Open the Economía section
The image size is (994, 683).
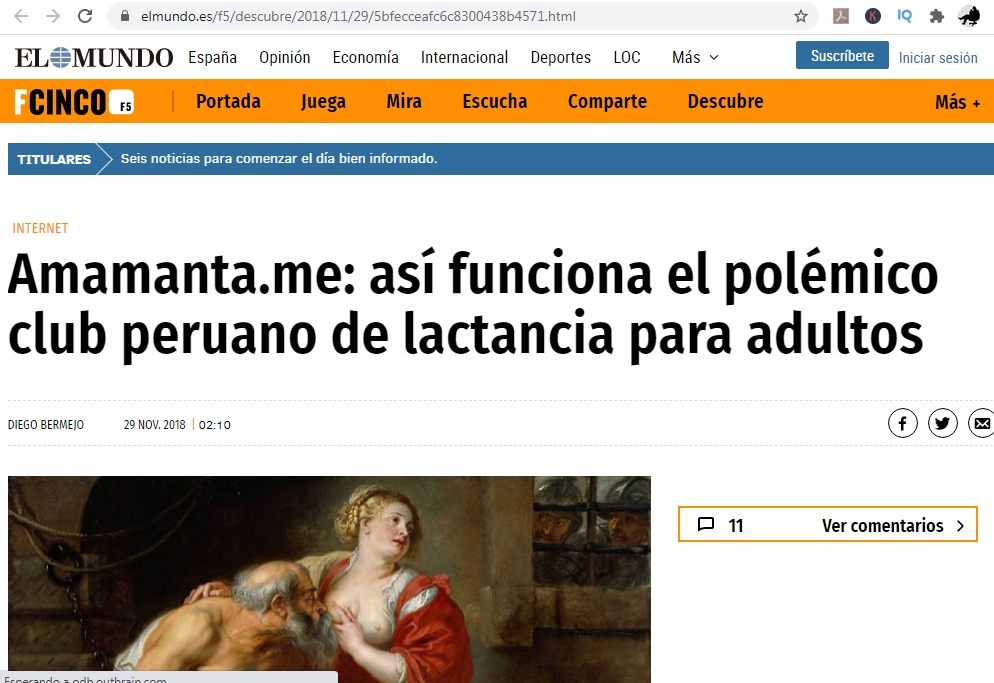click(x=366, y=58)
